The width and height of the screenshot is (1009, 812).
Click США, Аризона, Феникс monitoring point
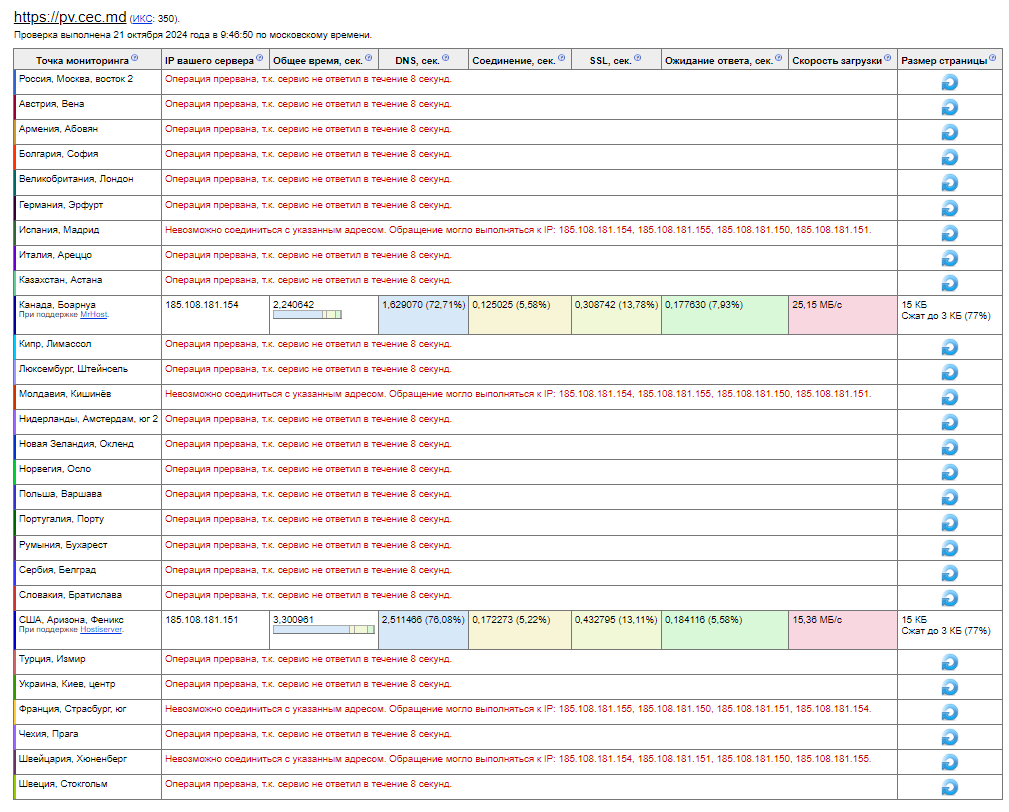71,620
